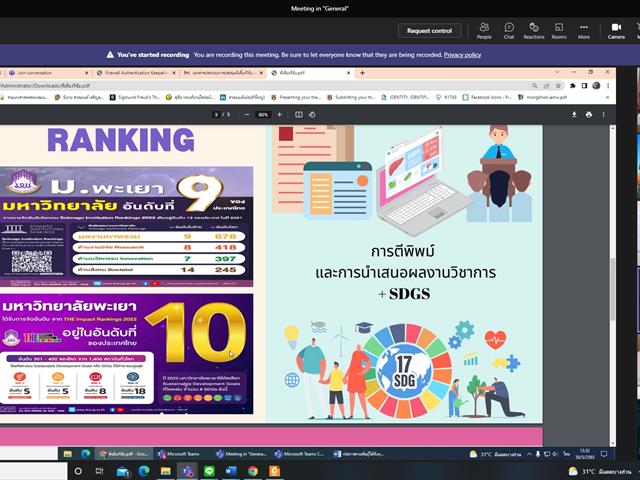
Task: Open the More actions menu
Action: (584, 31)
